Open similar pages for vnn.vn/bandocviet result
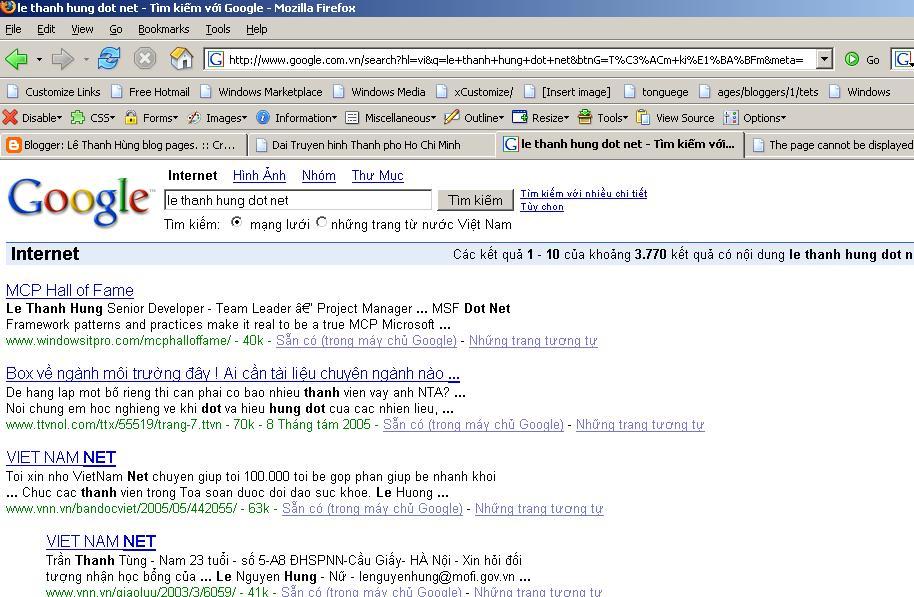 click(x=539, y=508)
